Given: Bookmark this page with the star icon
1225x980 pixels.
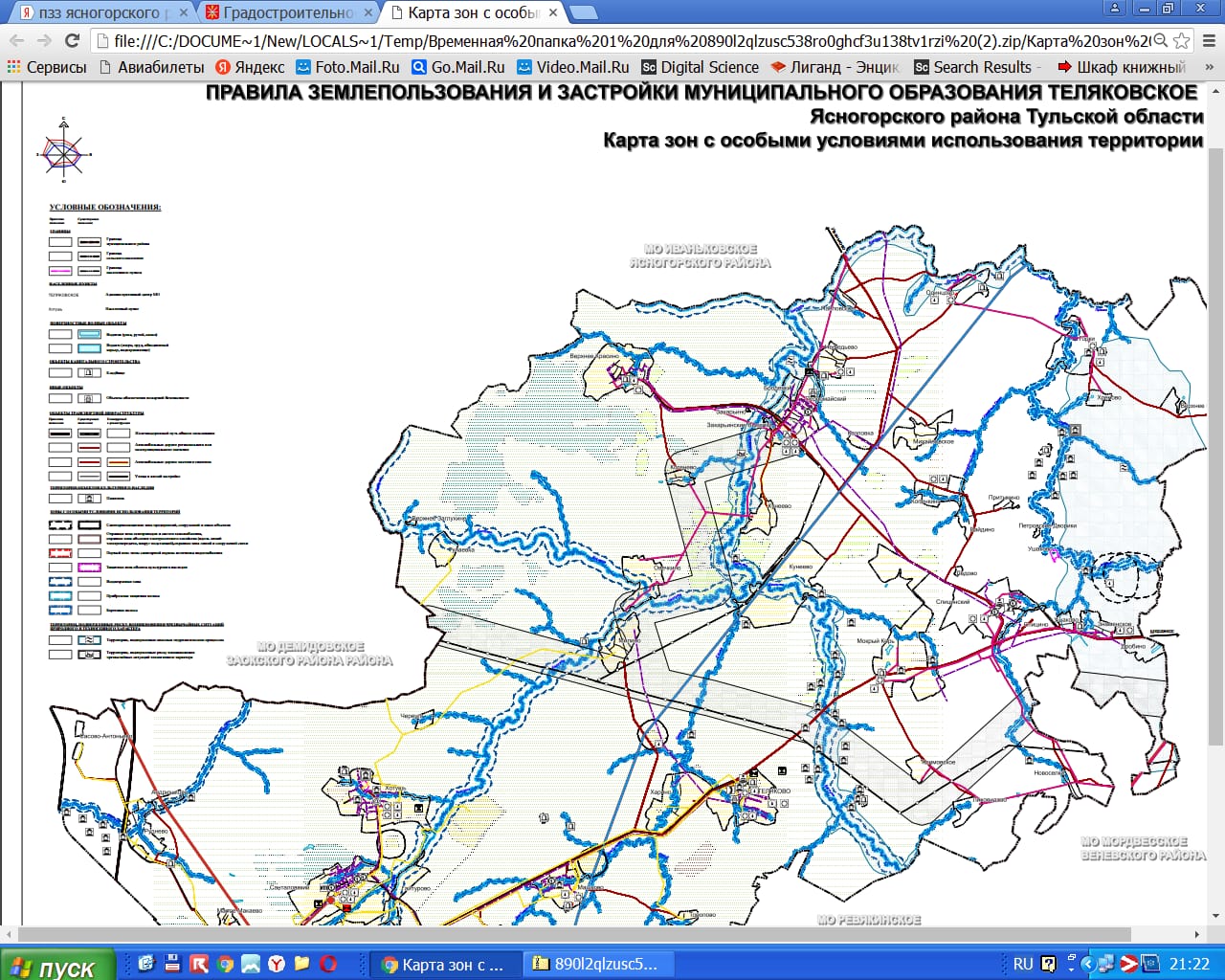Looking at the screenshot, I should pos(1182,40).
